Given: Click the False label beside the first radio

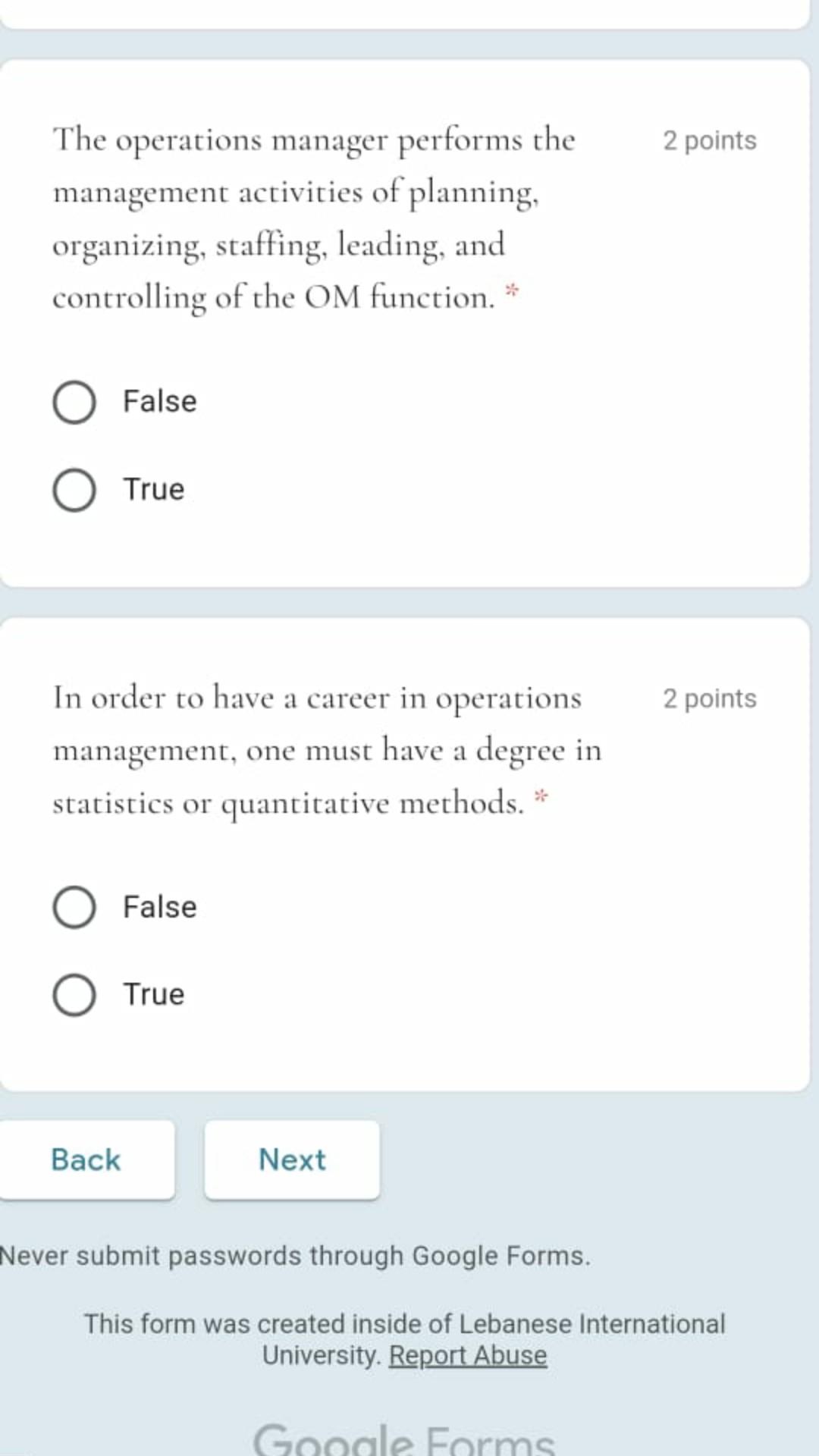Looking at the screenshot, I should pos(158,401).
